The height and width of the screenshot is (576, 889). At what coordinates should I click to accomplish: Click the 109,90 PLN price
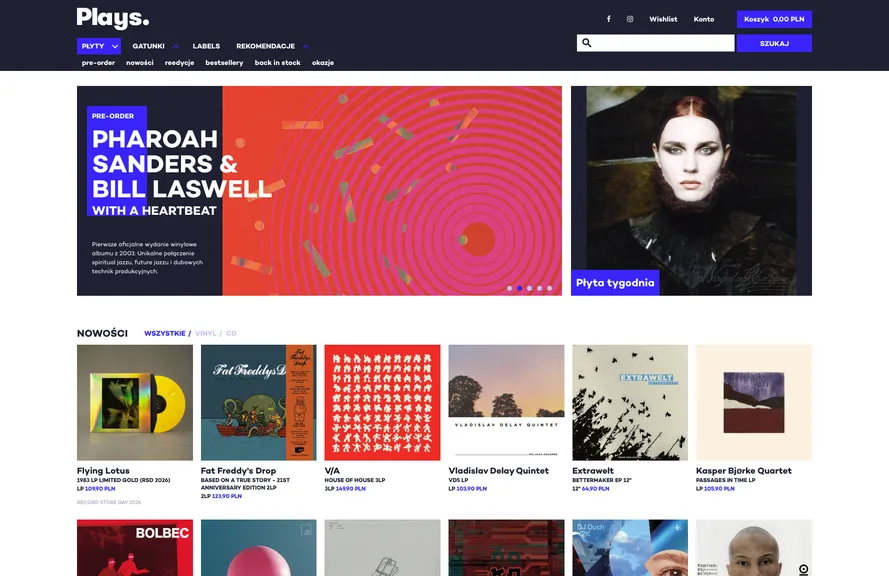100,489
